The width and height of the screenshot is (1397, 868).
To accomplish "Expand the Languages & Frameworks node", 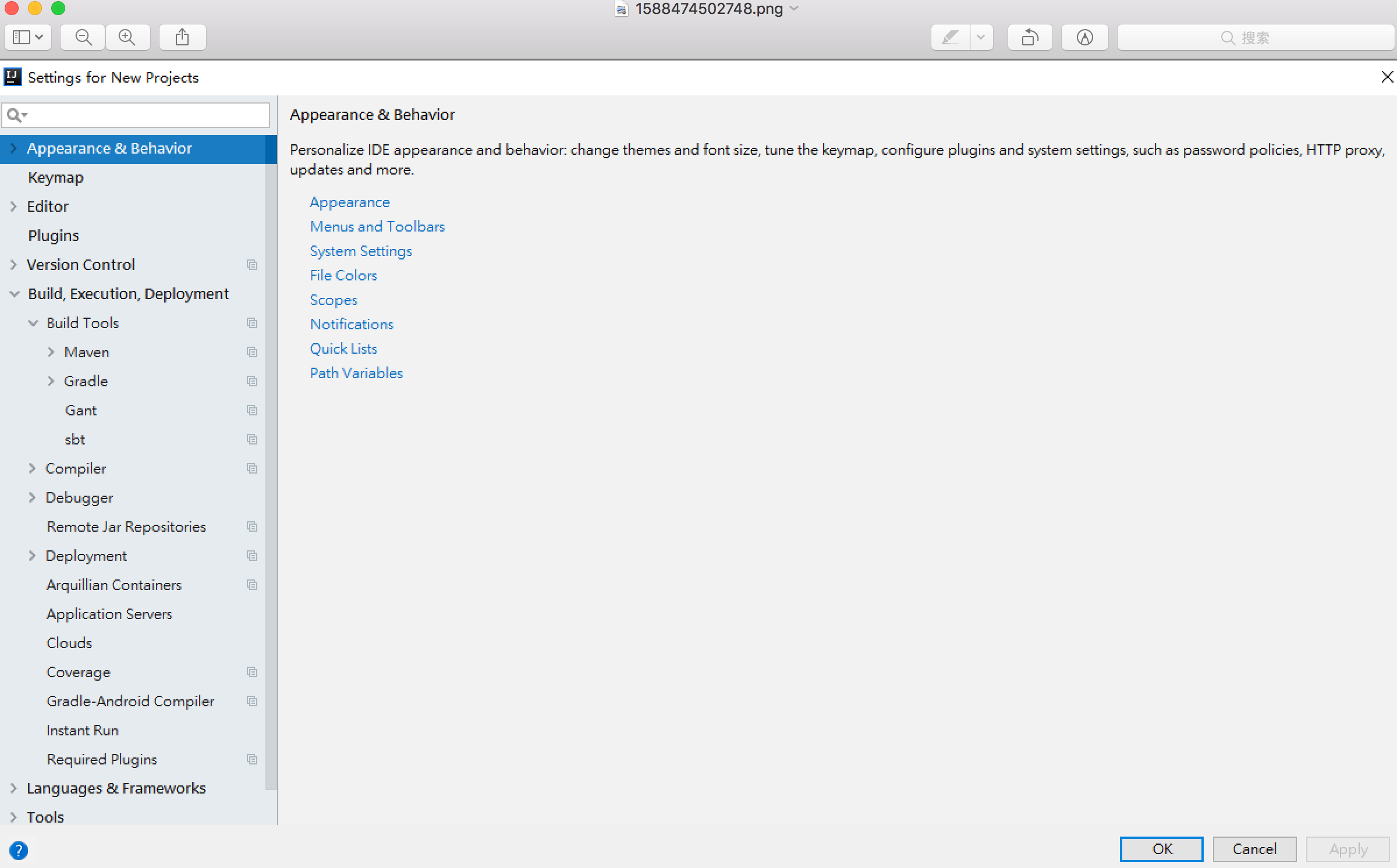I will click(14, 788).
